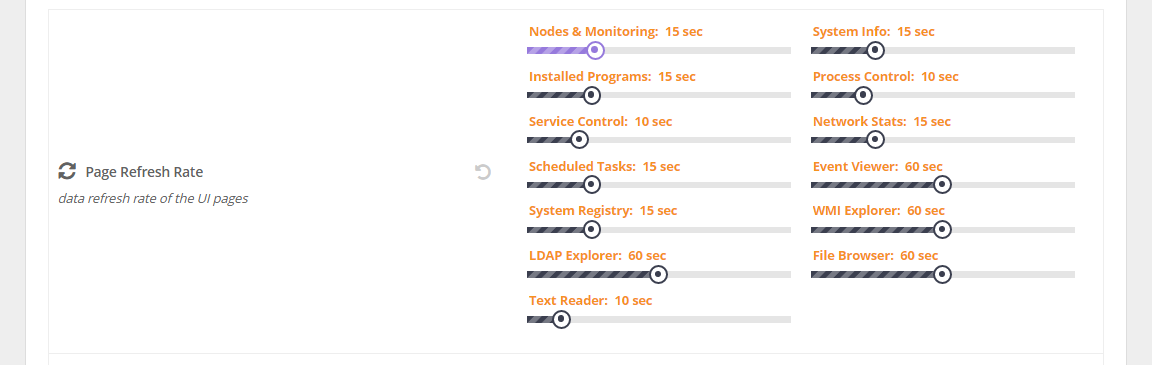The width and height of the screenshot is (1152, 365).
Task: Click the WMI Explorer slider handle
Action: [942, 229]
